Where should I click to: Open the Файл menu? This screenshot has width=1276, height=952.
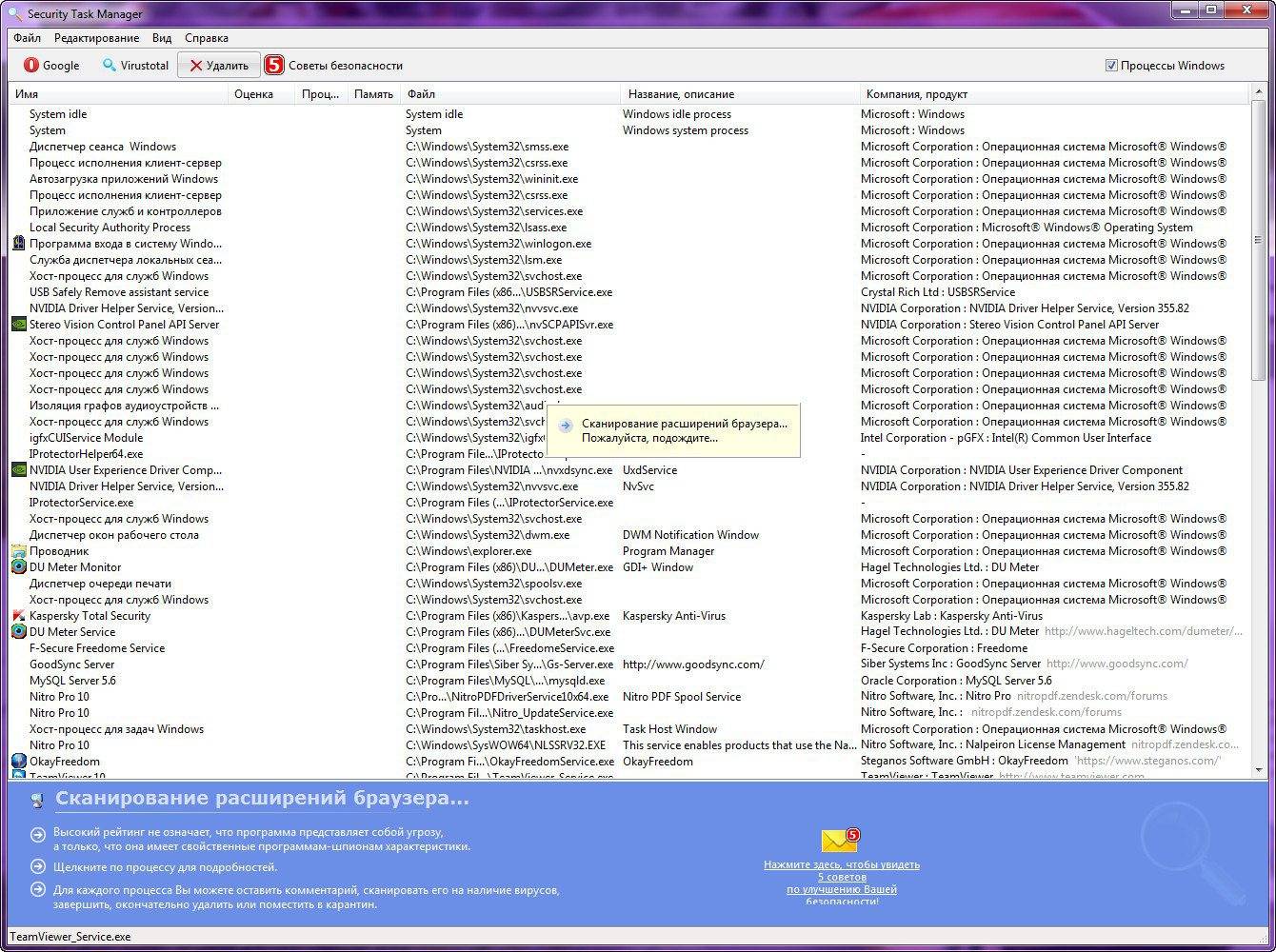click(x=27, y=38)
